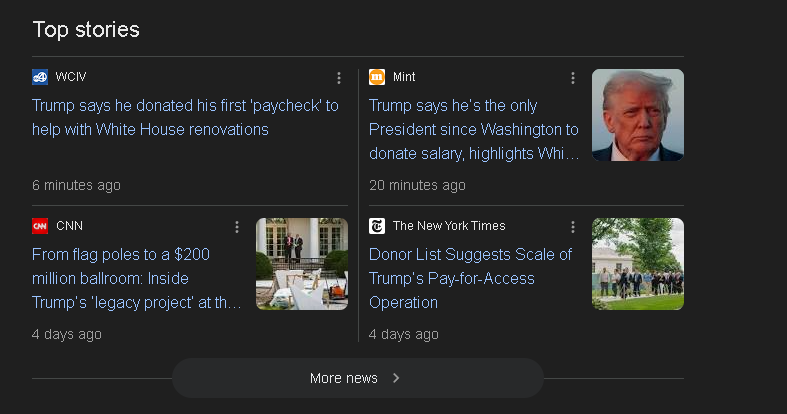The height and width of the screenshot is (414, 787).
Task: Click White House patio thumbnail on CNN story
Action: pyautogui.click(x=301, y=264)
